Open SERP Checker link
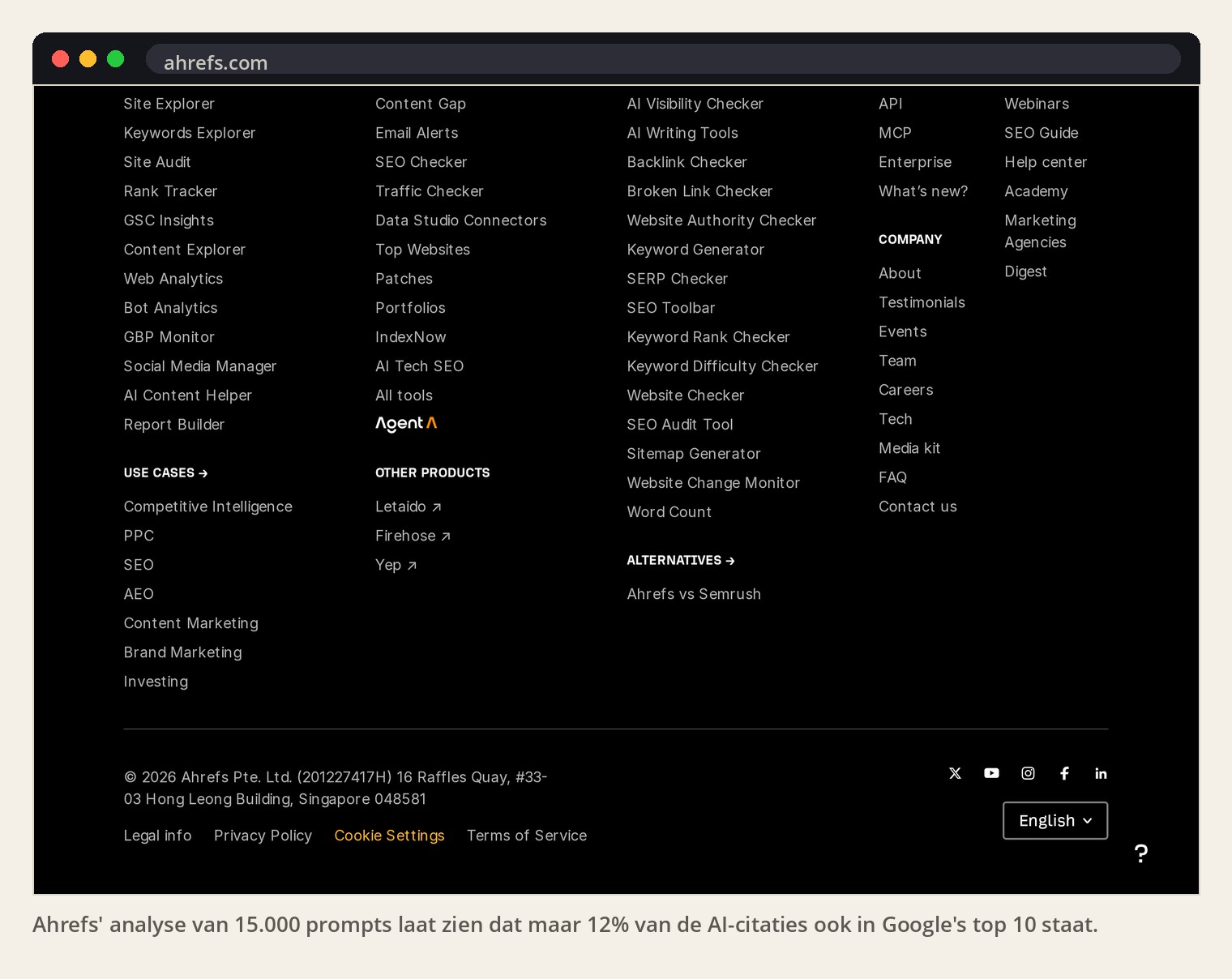Screen dimensions: 1232x979 tap(678, 279)
